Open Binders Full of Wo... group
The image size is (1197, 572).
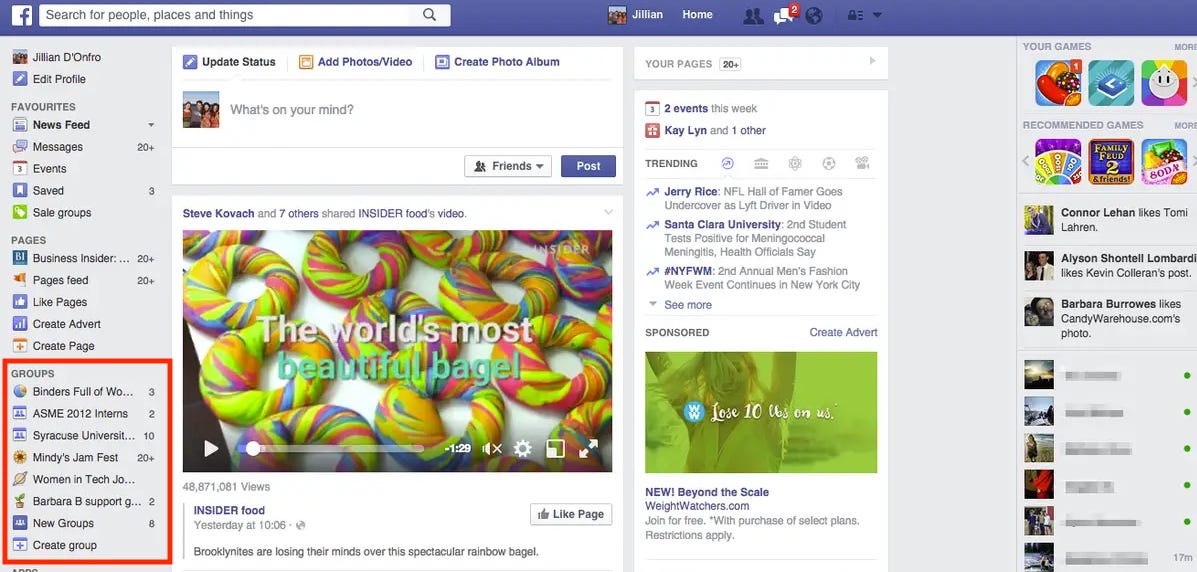[84, 392]
